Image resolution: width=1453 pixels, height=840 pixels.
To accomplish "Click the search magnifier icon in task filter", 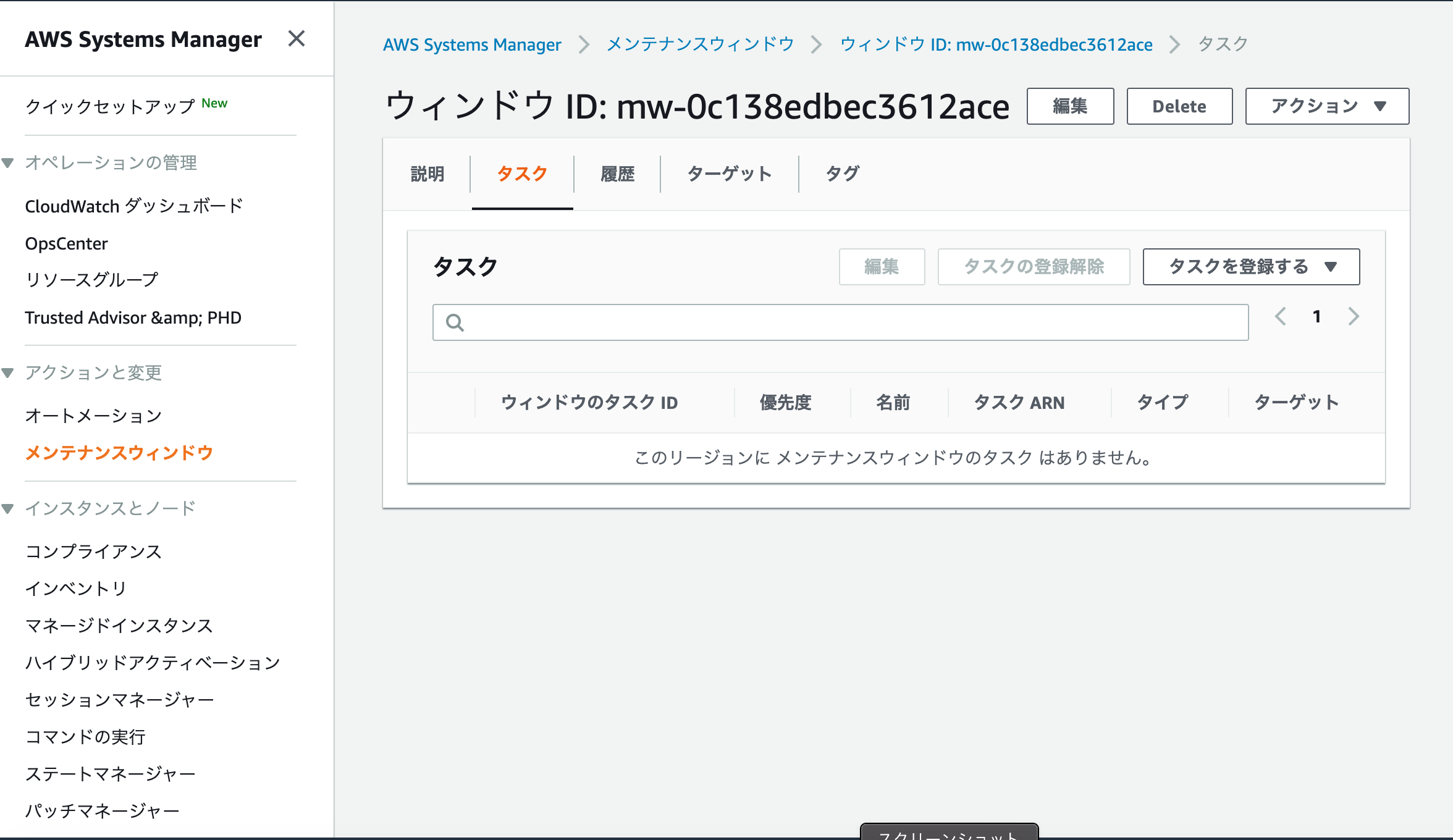I will tap(455, 322).
